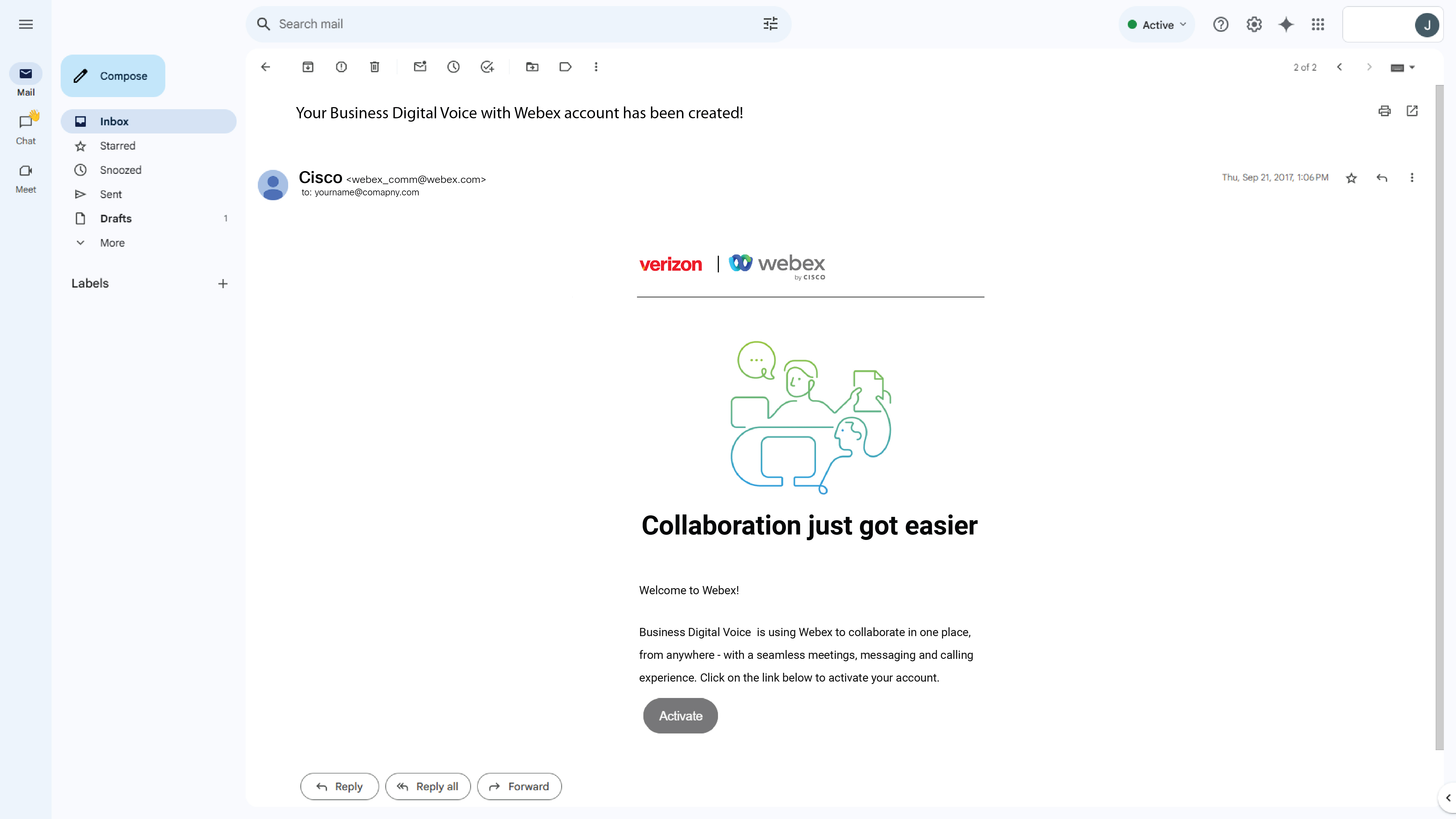Delete the email with trash icon
This screenshot has height=819, width=1456.
coord(375,67)
